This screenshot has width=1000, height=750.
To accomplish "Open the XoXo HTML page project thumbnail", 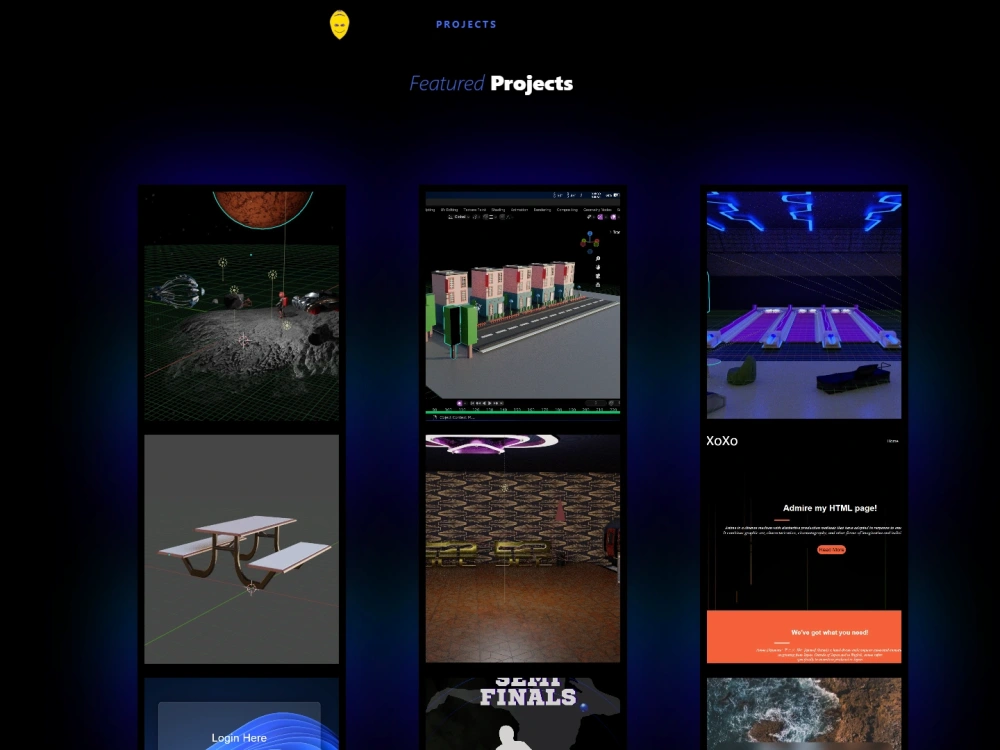I will (804, 548).
